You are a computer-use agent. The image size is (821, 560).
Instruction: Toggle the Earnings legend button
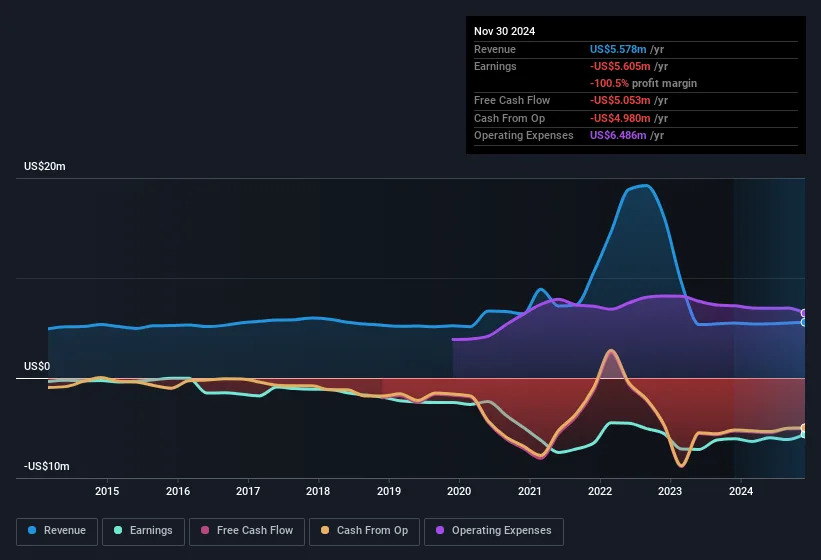click(x=143, y=531)
